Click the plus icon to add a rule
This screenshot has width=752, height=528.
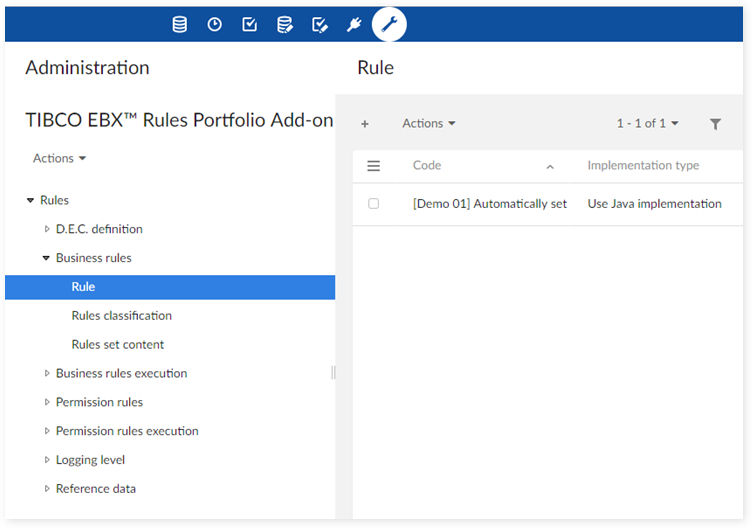(365, 124)
